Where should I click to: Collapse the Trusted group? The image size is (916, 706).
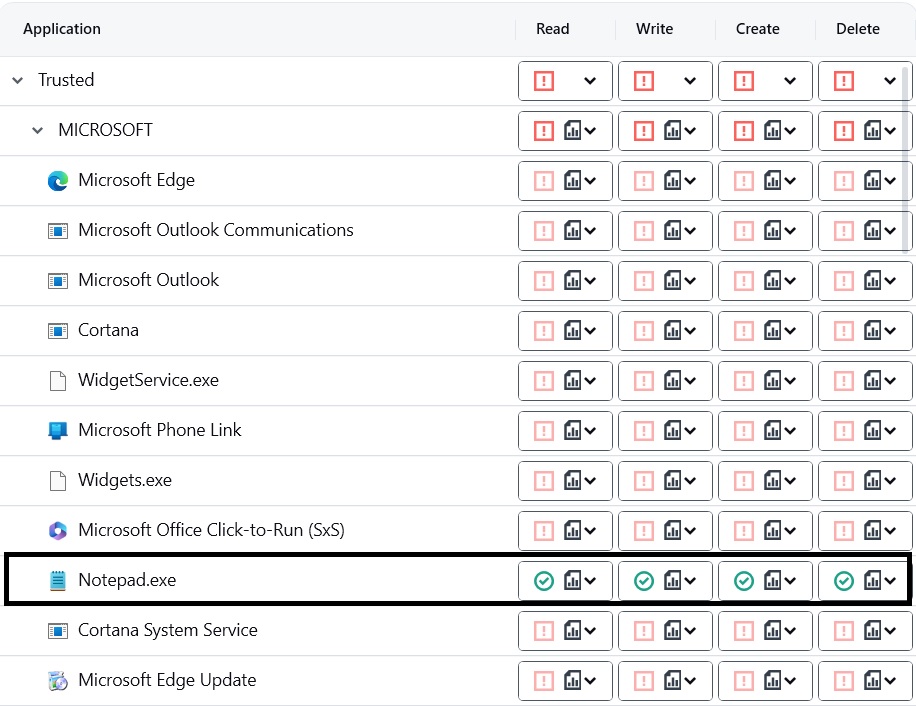(17, 80)
